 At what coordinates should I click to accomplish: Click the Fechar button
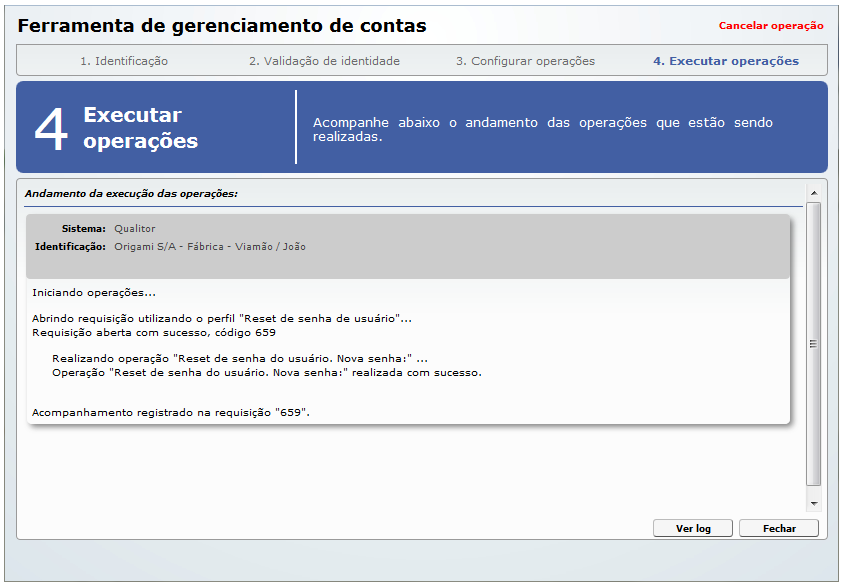point(778,528)
